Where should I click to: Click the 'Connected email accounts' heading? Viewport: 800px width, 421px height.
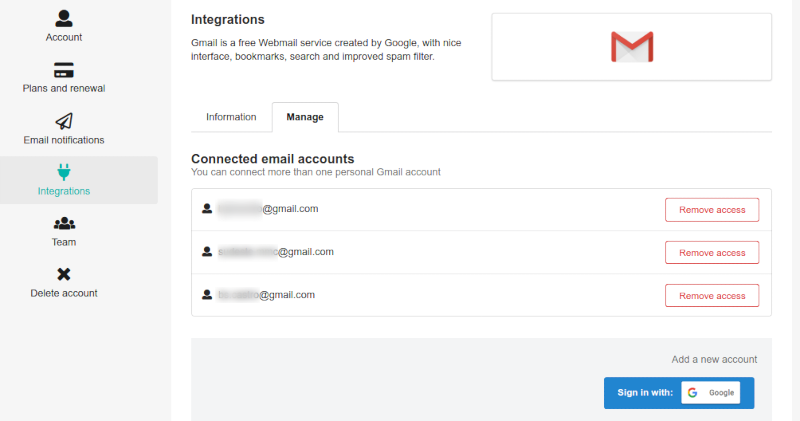click(272, 159)
